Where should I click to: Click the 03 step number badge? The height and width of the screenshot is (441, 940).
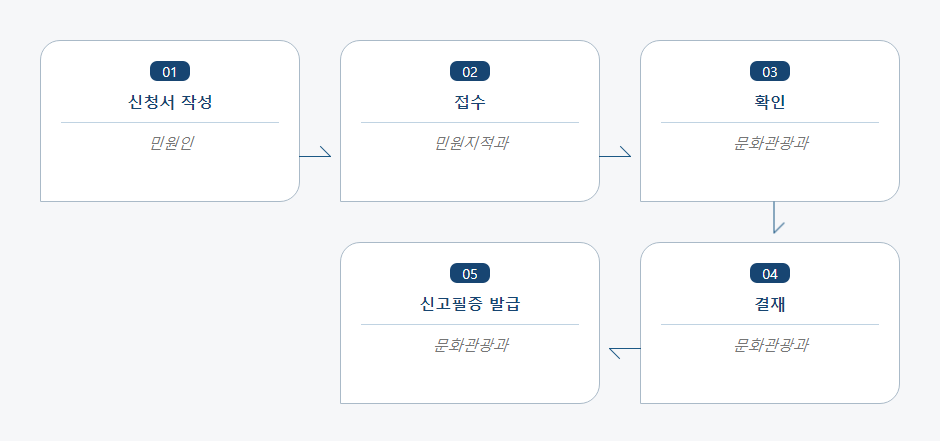770,71
